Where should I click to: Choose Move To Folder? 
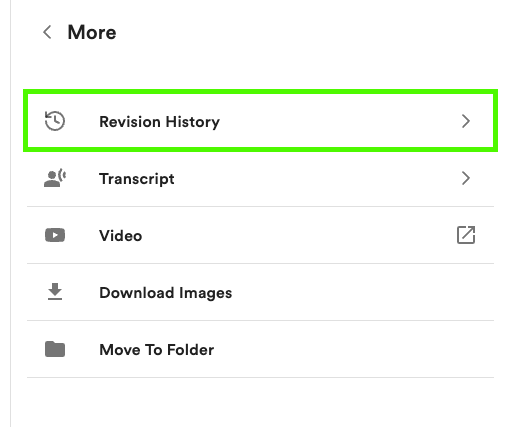pyautogui.click(x=157, y=350)
